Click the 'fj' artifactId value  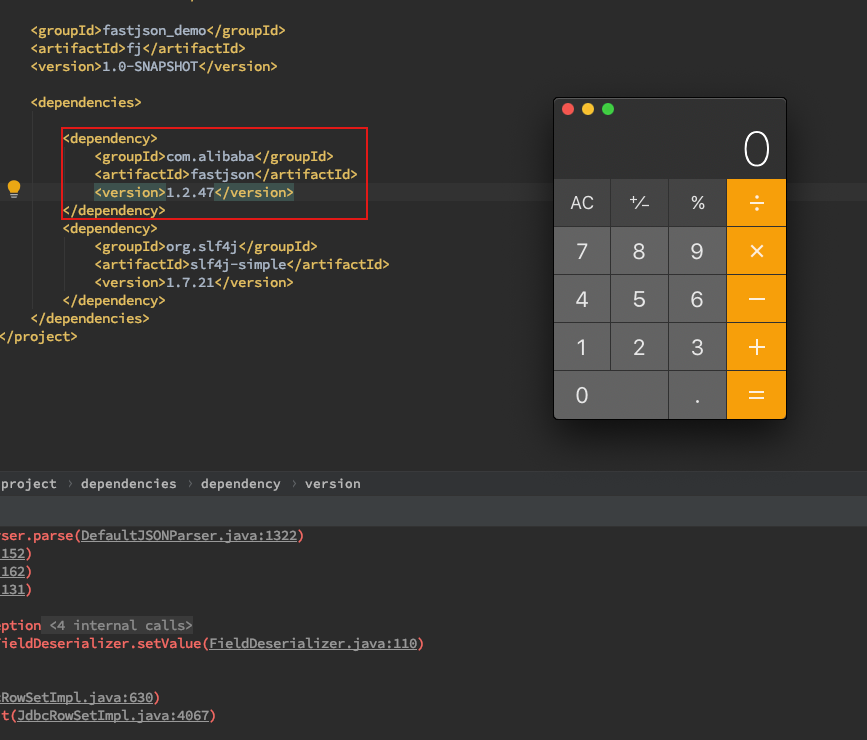(134, 49)
